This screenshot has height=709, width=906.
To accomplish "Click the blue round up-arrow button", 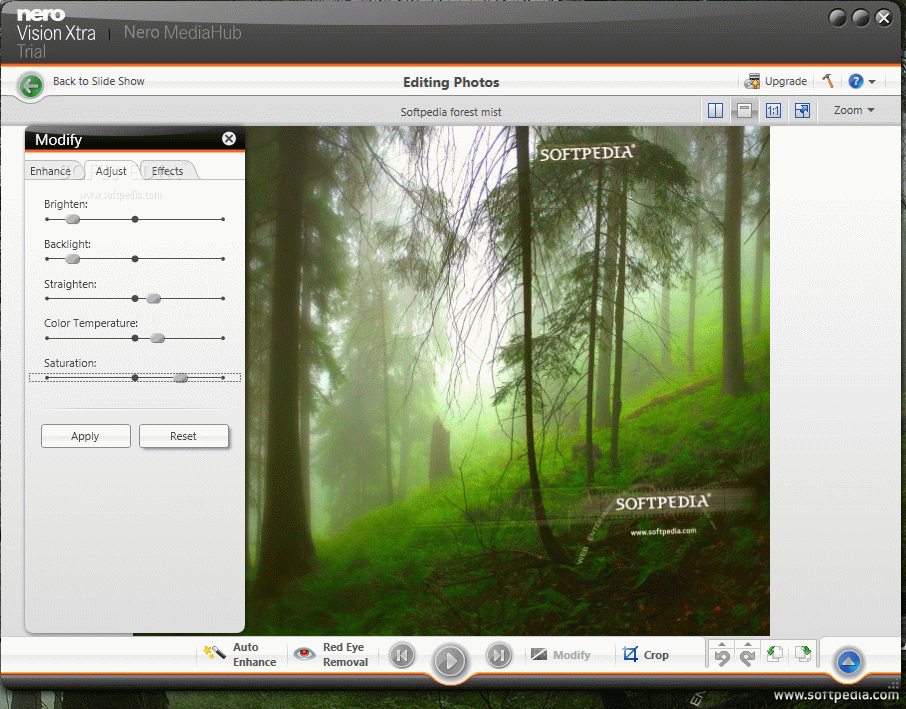I will tap(848, 662).
